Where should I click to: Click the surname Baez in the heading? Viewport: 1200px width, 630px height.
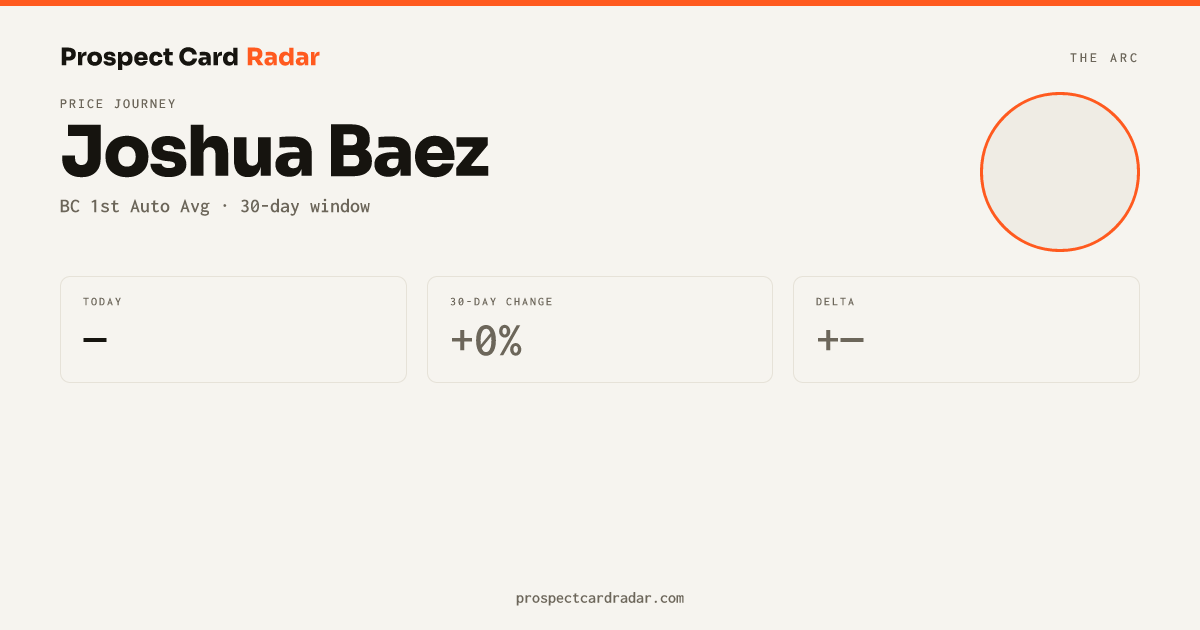tap(409, 152)
